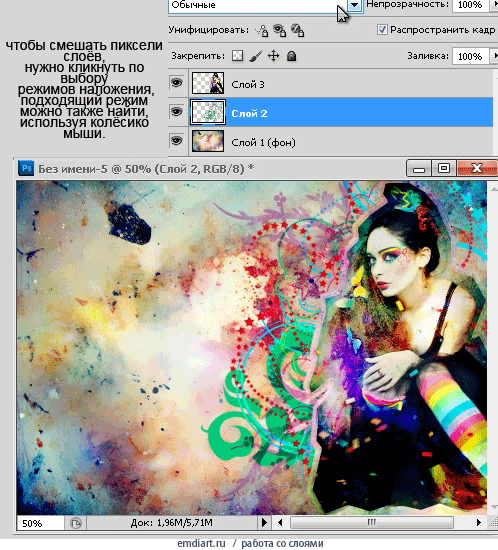Image resolution: width=498 pixels, height=550 pixels.
Task: Hide Слой 2 with its eye icon
Action: point(176,112)
